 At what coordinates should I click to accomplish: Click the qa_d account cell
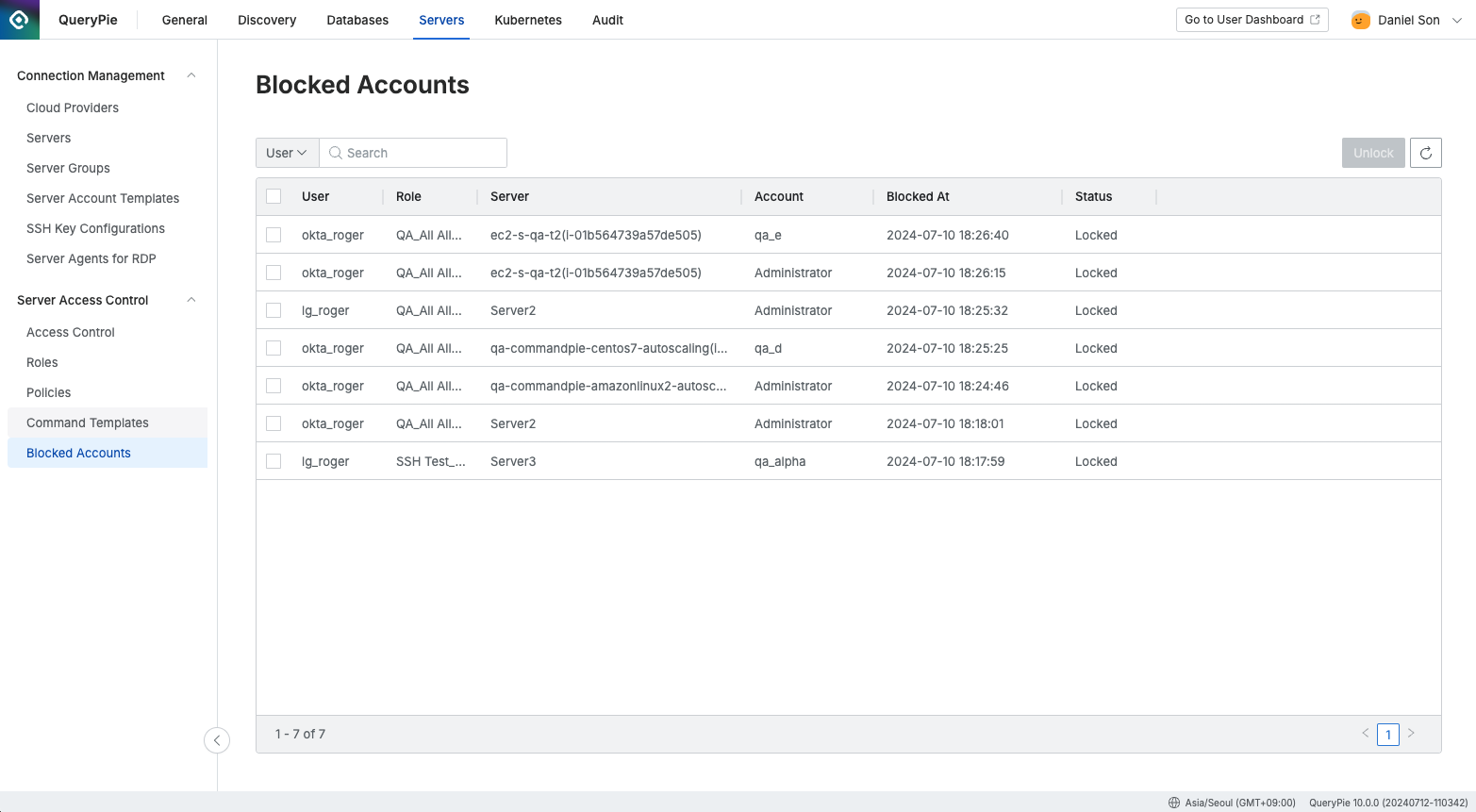pos(769,348)
